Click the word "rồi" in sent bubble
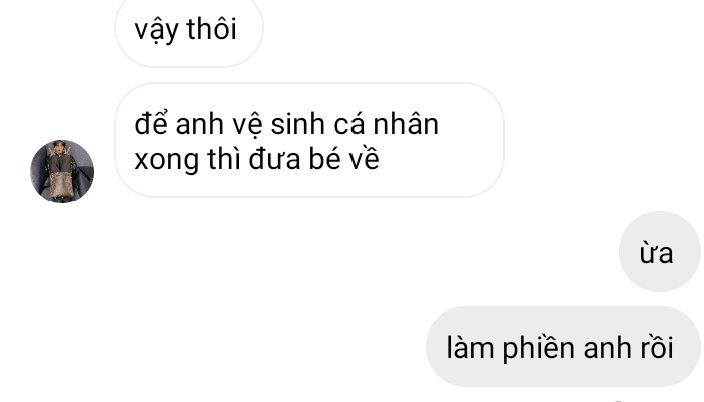 [656, 347]
